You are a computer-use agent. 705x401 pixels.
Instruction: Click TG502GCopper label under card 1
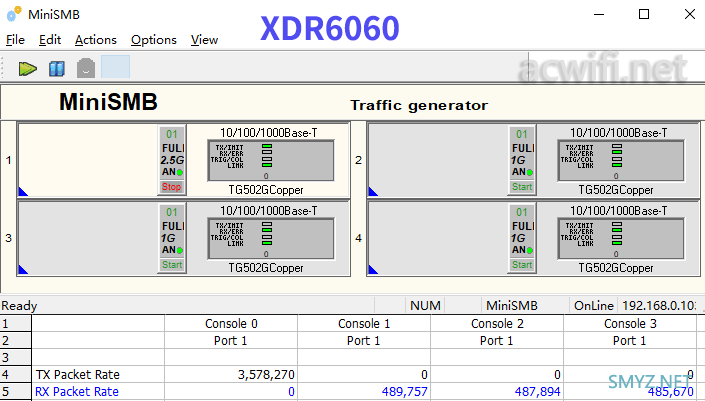pos(266,190)
